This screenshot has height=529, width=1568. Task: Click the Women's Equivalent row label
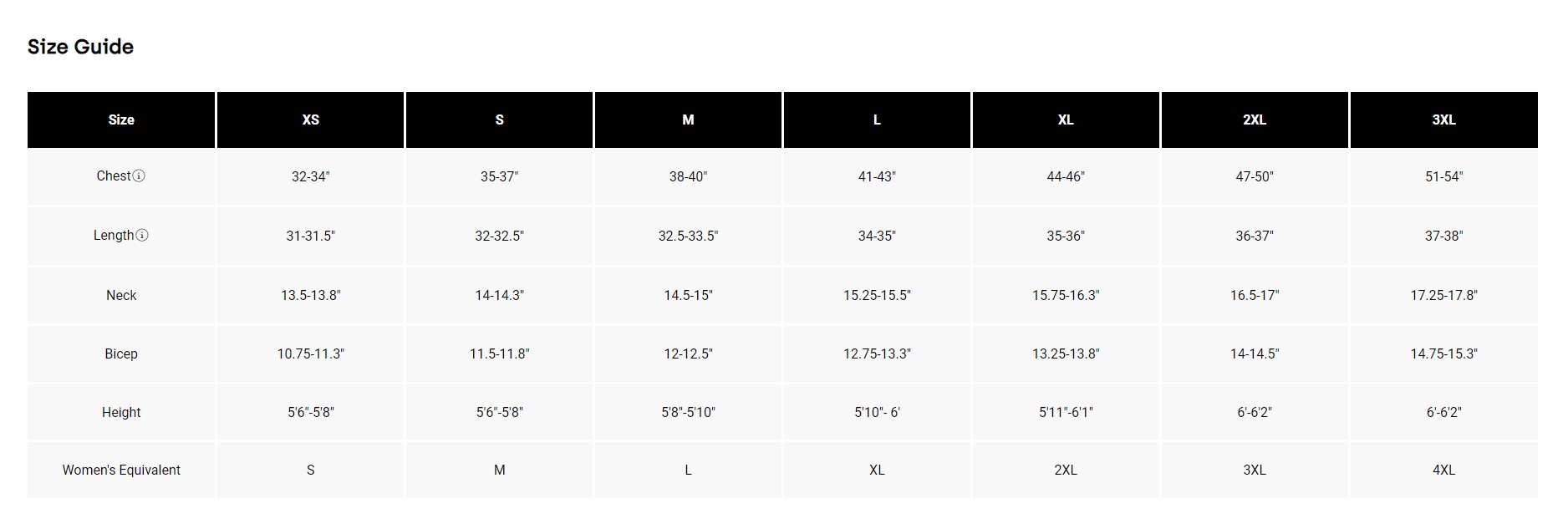(121, 470)
